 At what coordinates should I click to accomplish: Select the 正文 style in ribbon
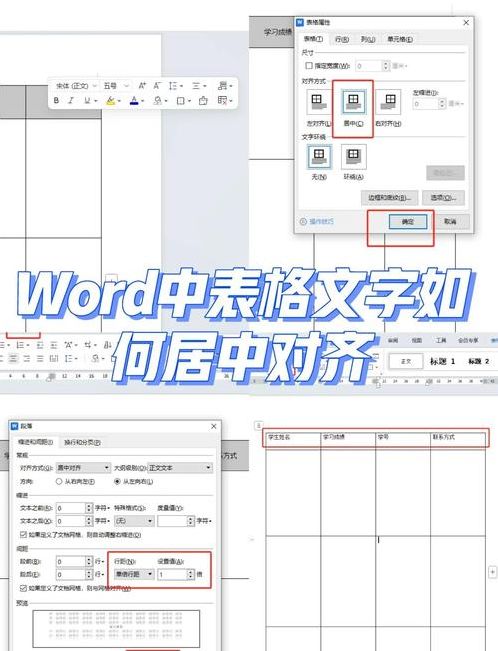tap(406, 362)
